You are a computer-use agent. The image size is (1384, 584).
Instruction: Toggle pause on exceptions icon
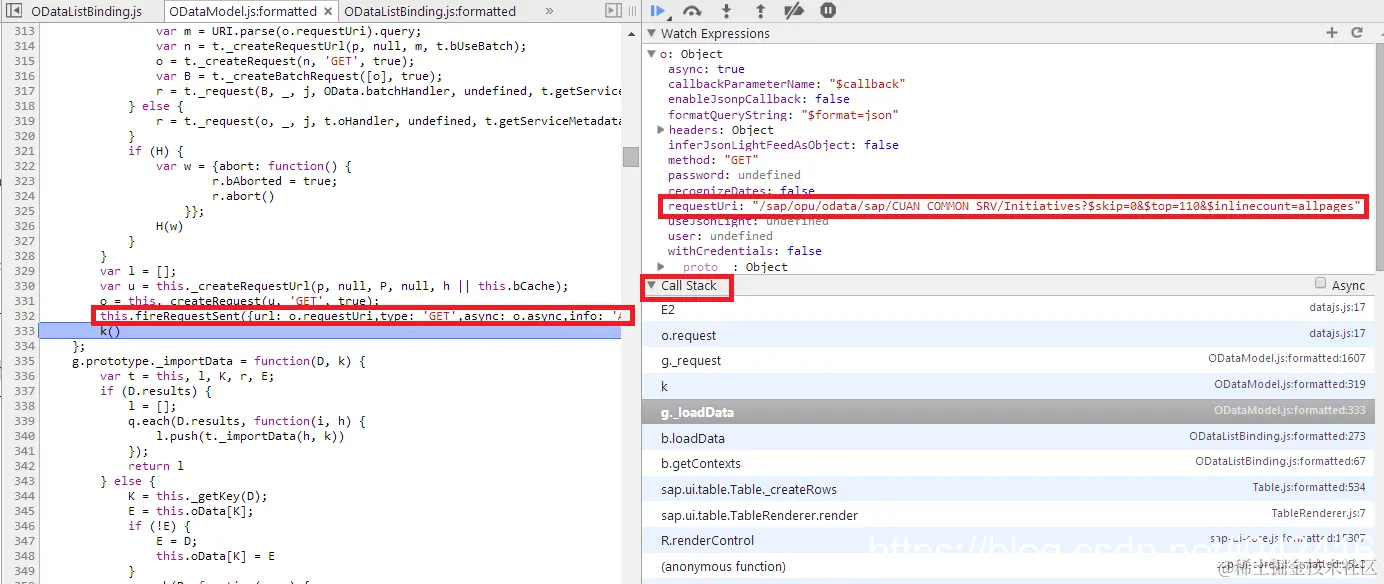click(x=828, y=11)
